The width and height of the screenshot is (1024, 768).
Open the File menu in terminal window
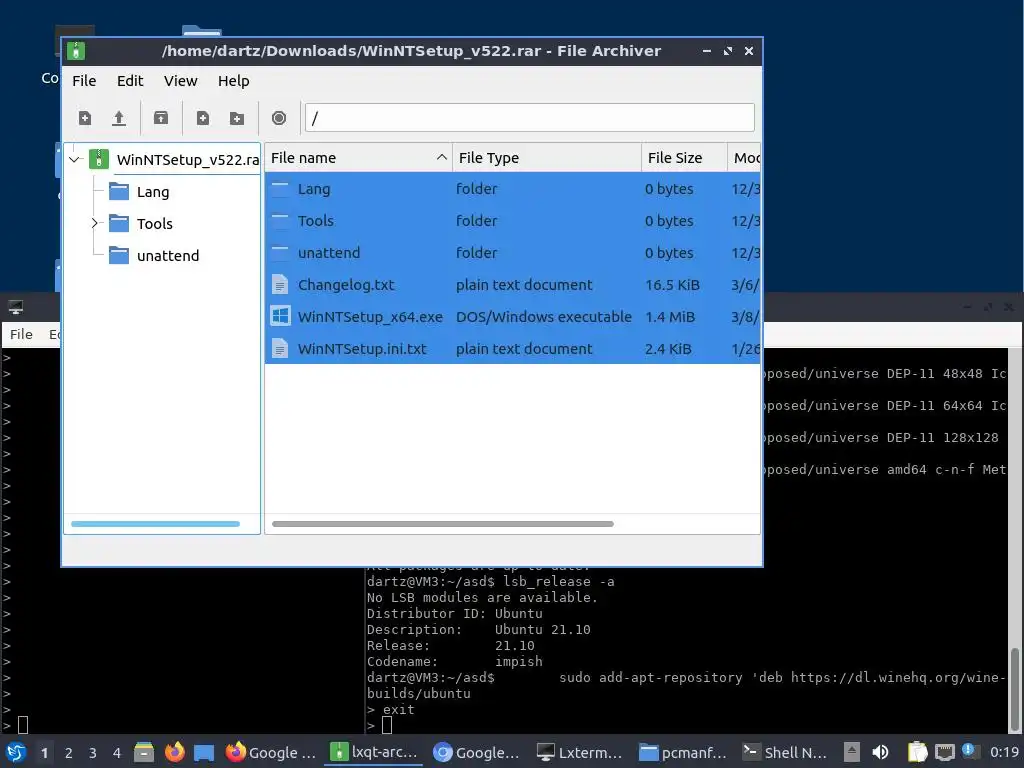coord(21,334)
